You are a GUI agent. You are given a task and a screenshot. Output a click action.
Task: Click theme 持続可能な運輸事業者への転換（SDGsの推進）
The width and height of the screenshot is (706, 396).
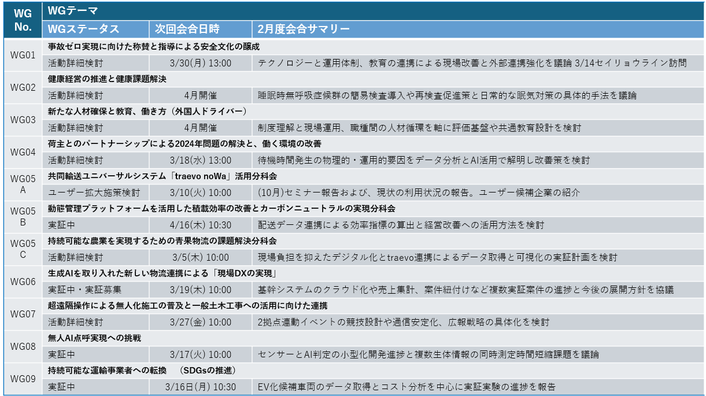tap(142, 370)
